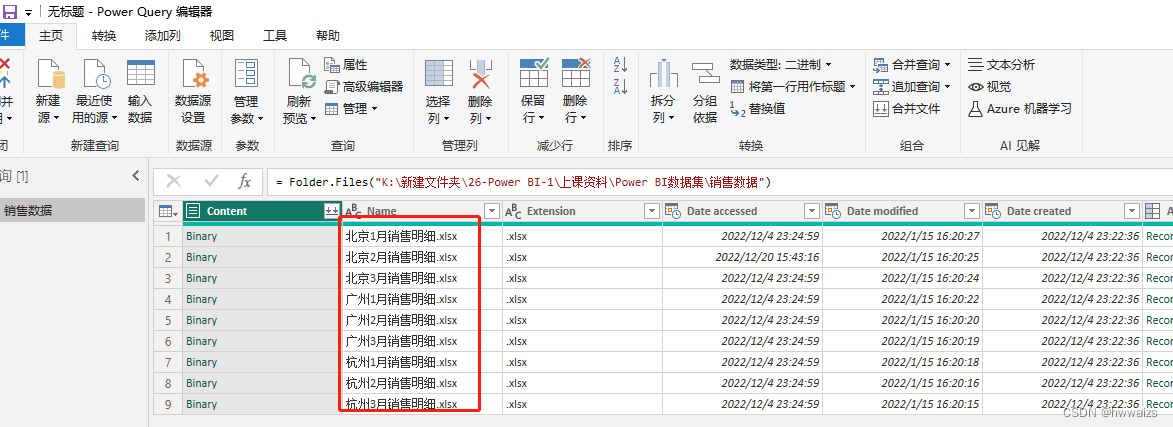This screenshot has height=427, width=1173.
Task: Open the Date modified filter dropdown
Action: click(972, 212)
